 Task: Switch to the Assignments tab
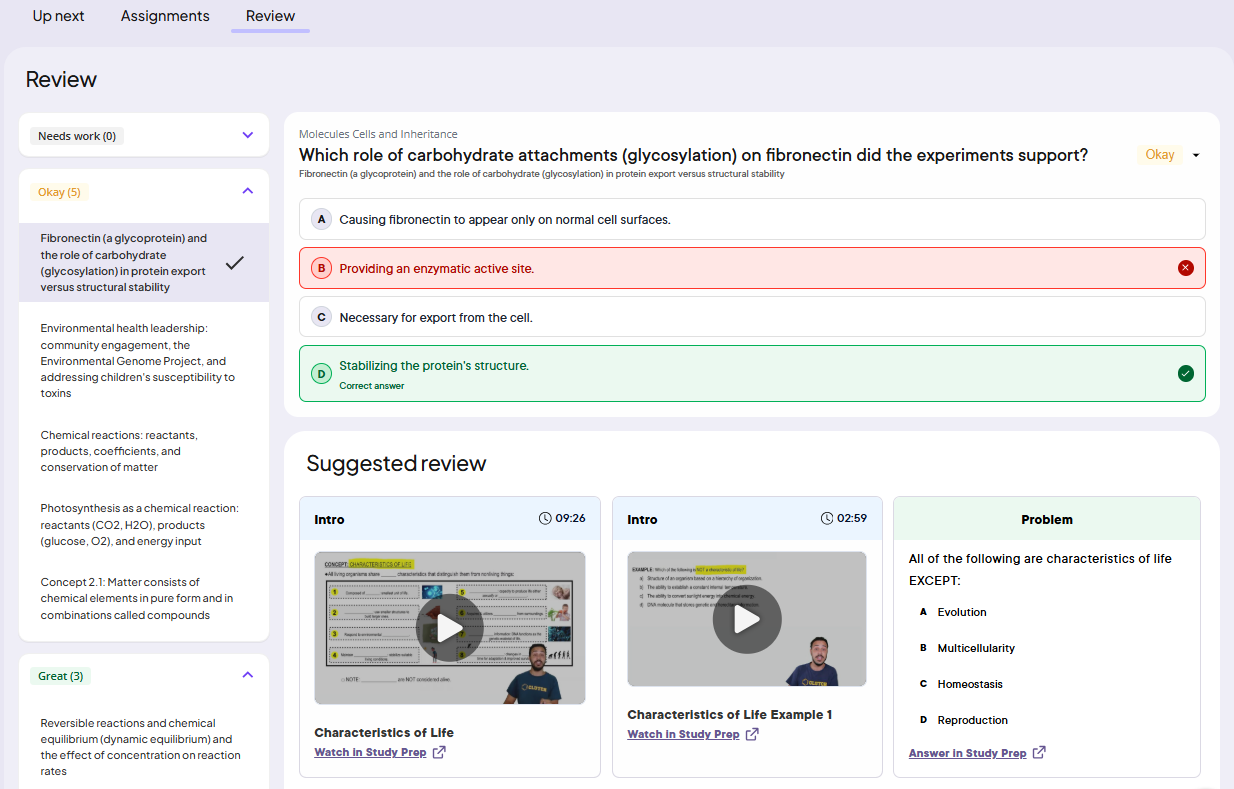point(165,16)
